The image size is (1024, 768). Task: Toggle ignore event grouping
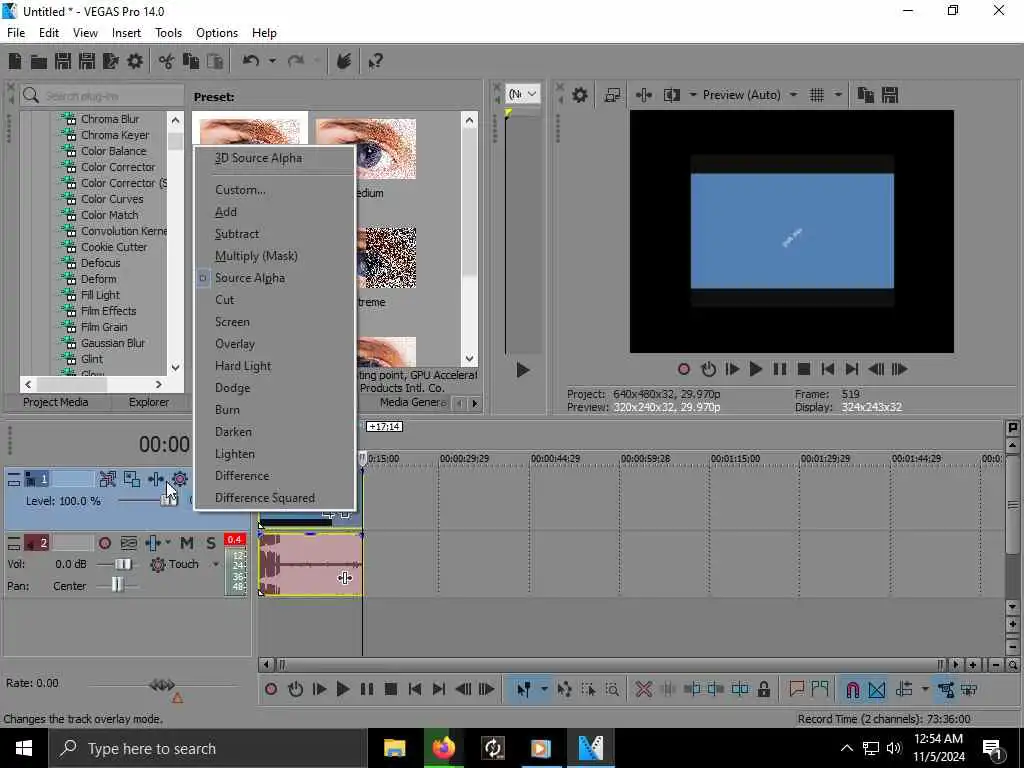(969, 689)
